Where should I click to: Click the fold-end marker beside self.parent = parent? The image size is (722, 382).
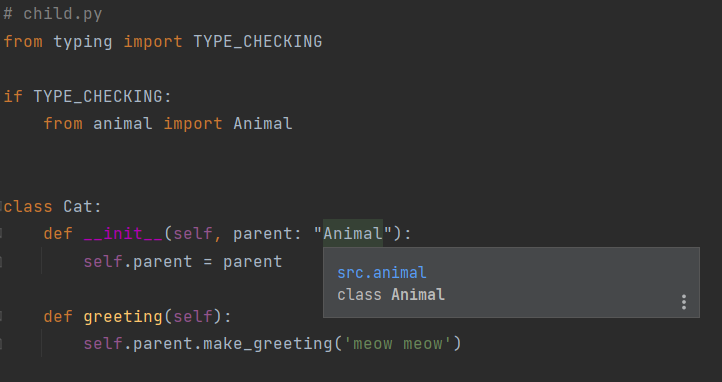pos(1,261)
